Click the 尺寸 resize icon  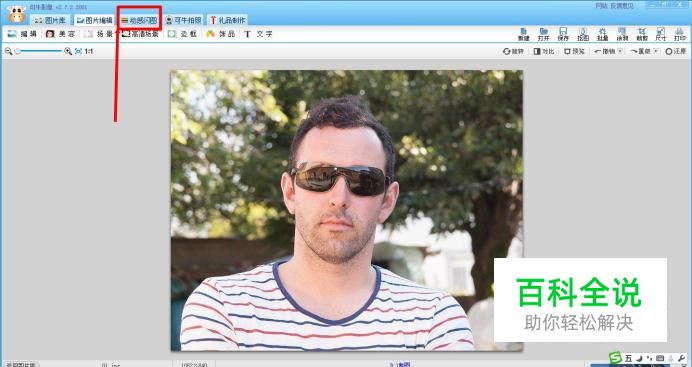pos(661,34)
